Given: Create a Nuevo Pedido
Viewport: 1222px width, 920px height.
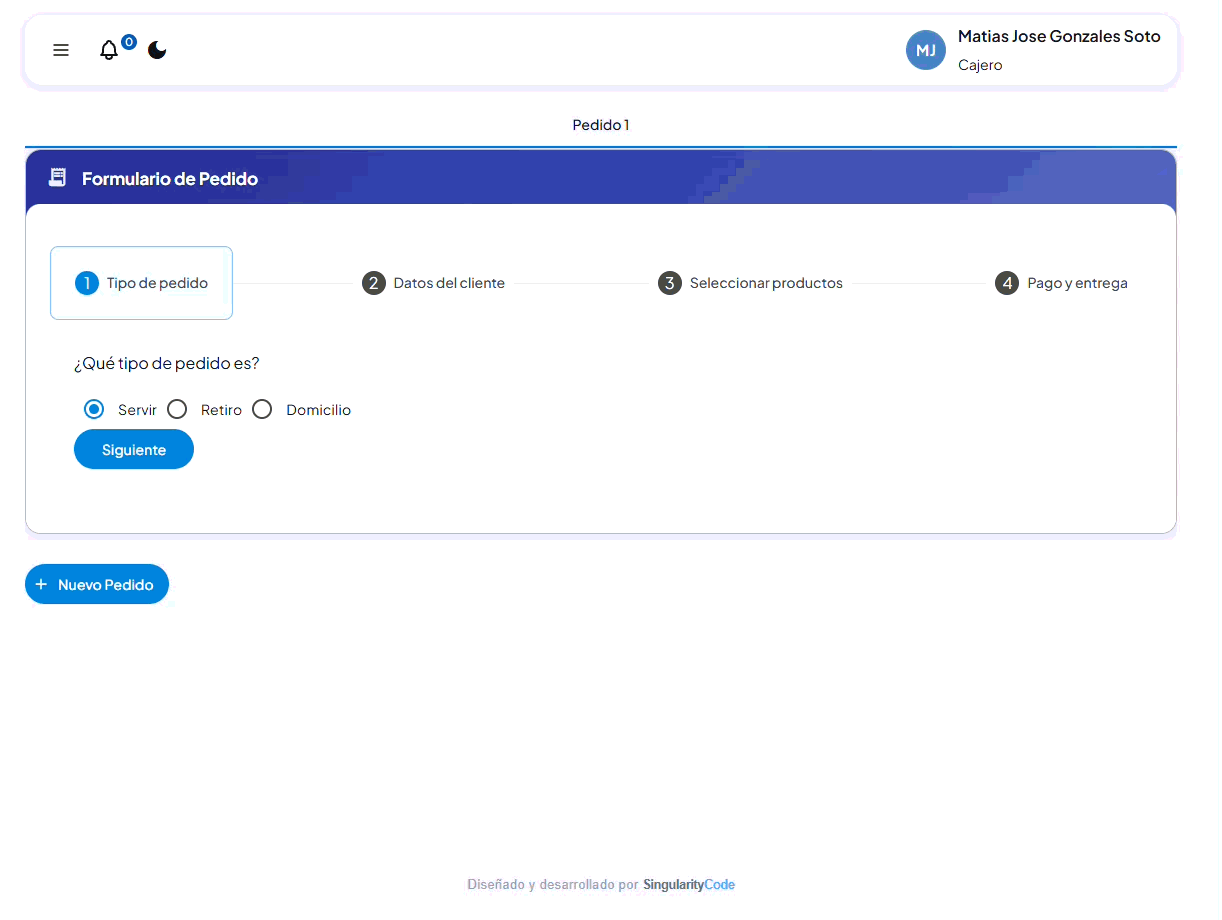Looking at the screenshot, I should 97,584.
